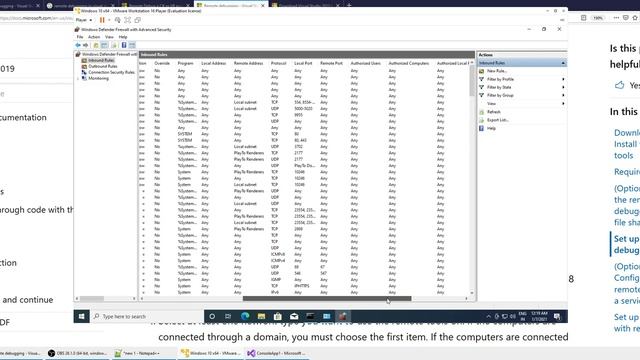Select Windows Defender Firewall root tree node
Viewport: 640px width, 360px height.
click(106, 54)
